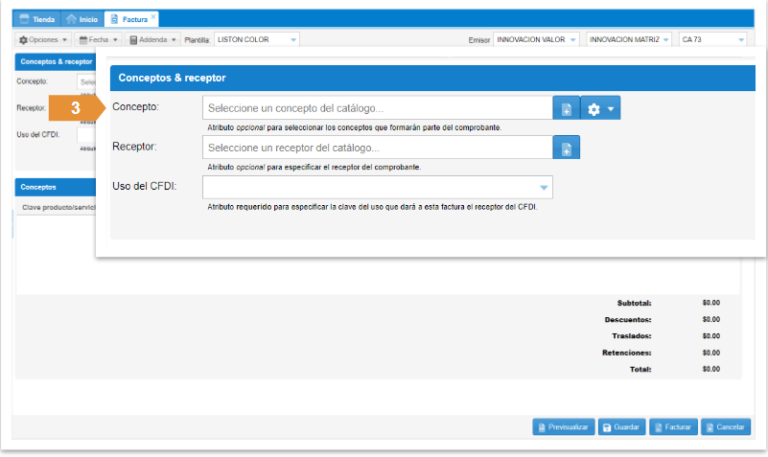This screenshot has height=457, width=768.
Task: Open the Addenda menu in toolbar
Action: (x=153, y=39)
